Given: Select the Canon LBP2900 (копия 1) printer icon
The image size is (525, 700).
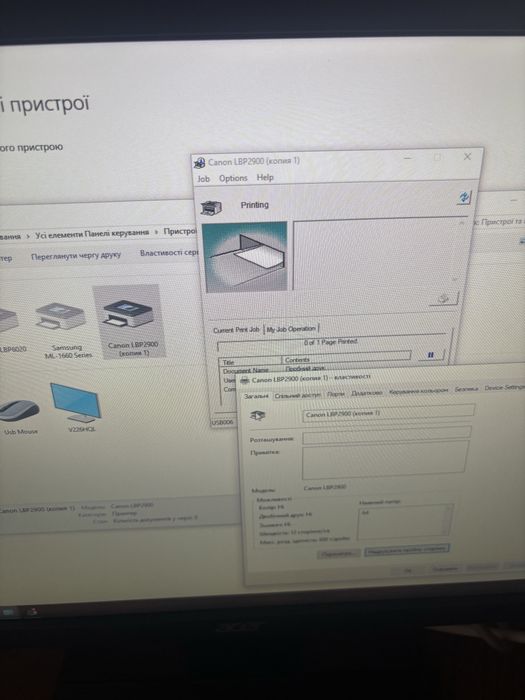Looking at the screenshot, I should 129,321.
